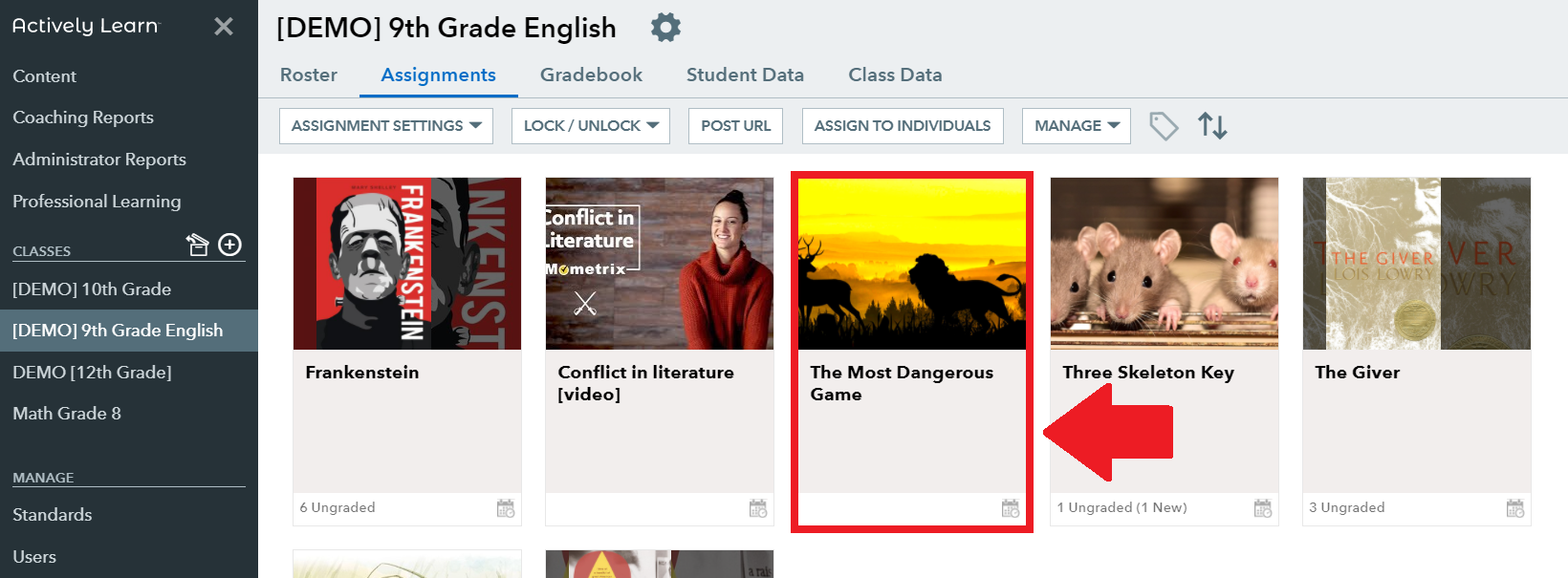Open the Three Skeleton Key rats thumbnail
Image resolution: width=1568 pixels, height=578 pixels.
point(1165,264)
